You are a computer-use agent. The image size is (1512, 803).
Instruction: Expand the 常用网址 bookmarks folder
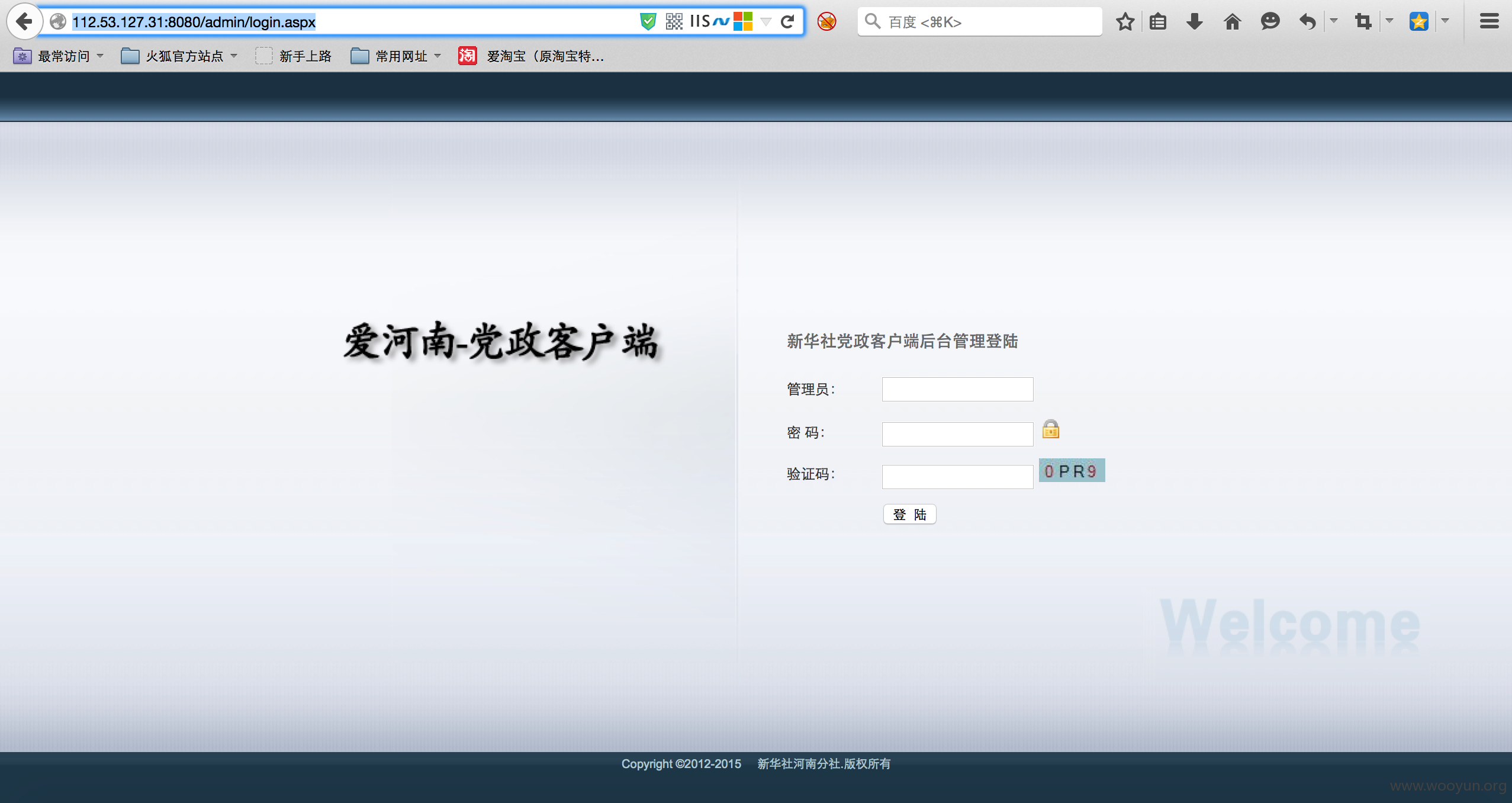[396, 56]
